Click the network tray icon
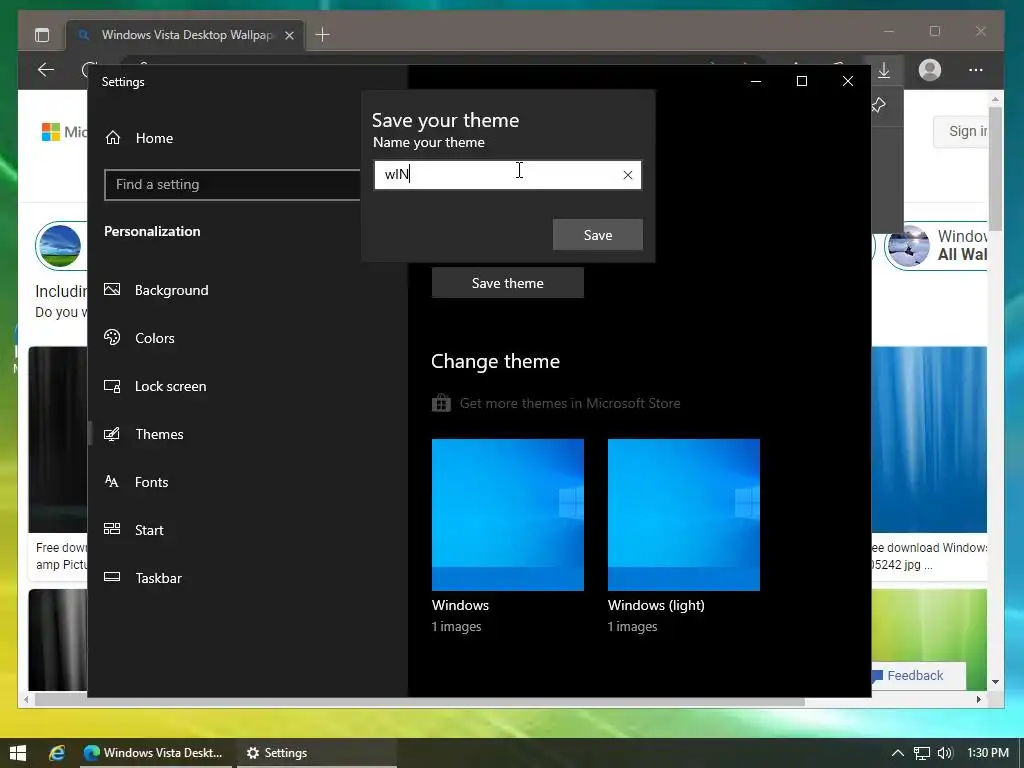1024x768 pixels. [921, 753]
